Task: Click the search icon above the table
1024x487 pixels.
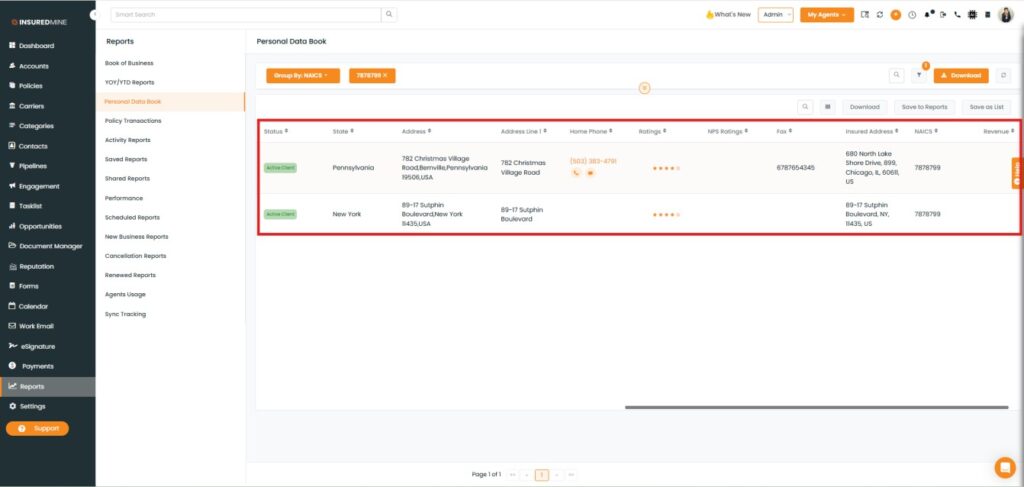Action: 805,107
